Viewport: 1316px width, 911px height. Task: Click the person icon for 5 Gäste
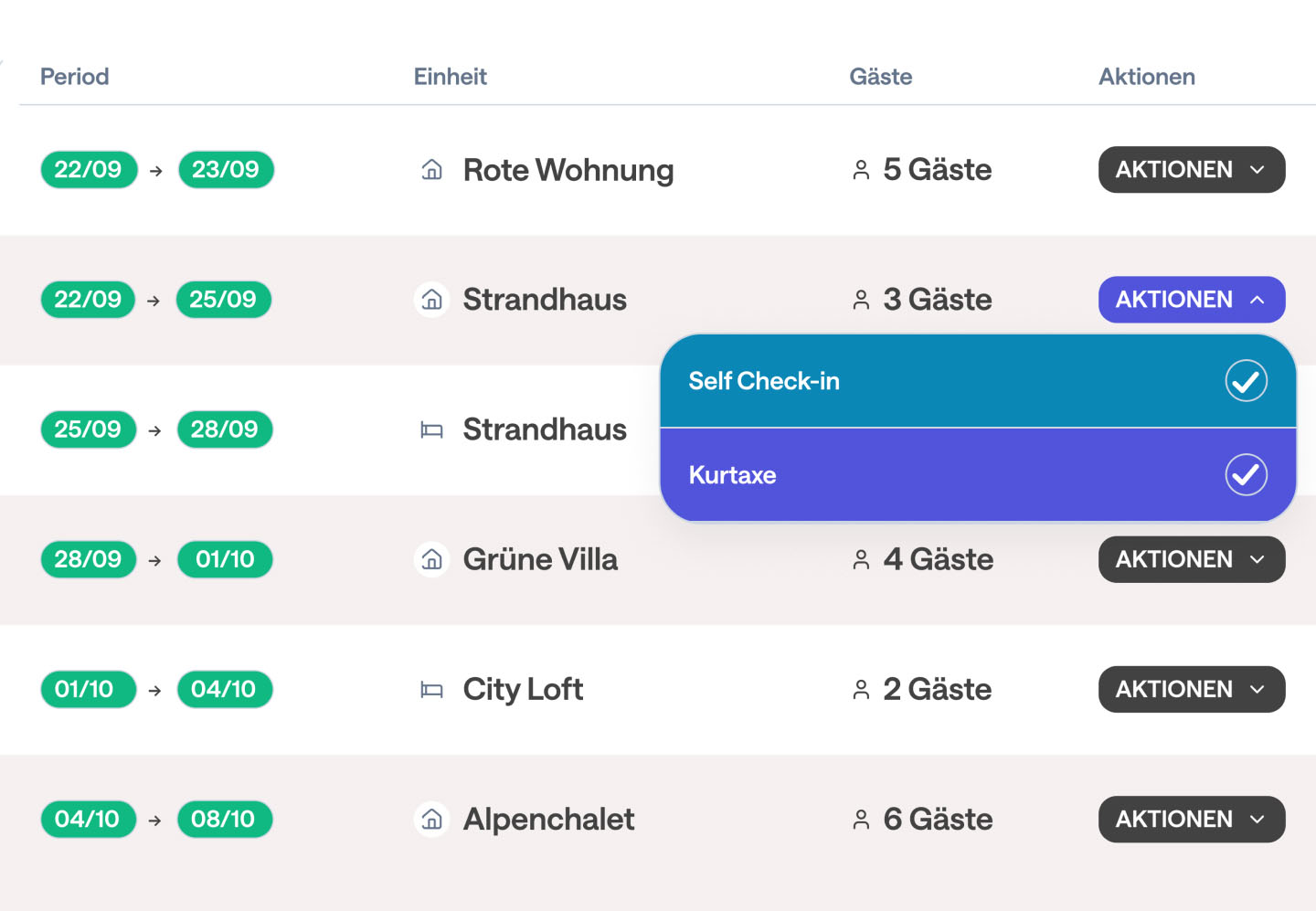861,170
